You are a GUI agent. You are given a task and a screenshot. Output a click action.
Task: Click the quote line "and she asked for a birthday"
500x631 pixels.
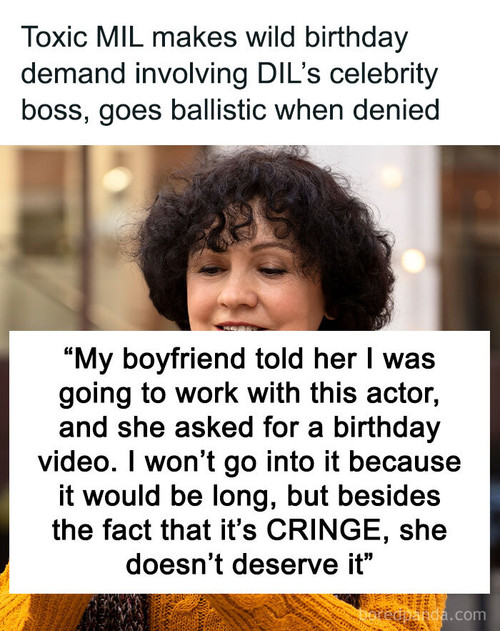[249, 427]
